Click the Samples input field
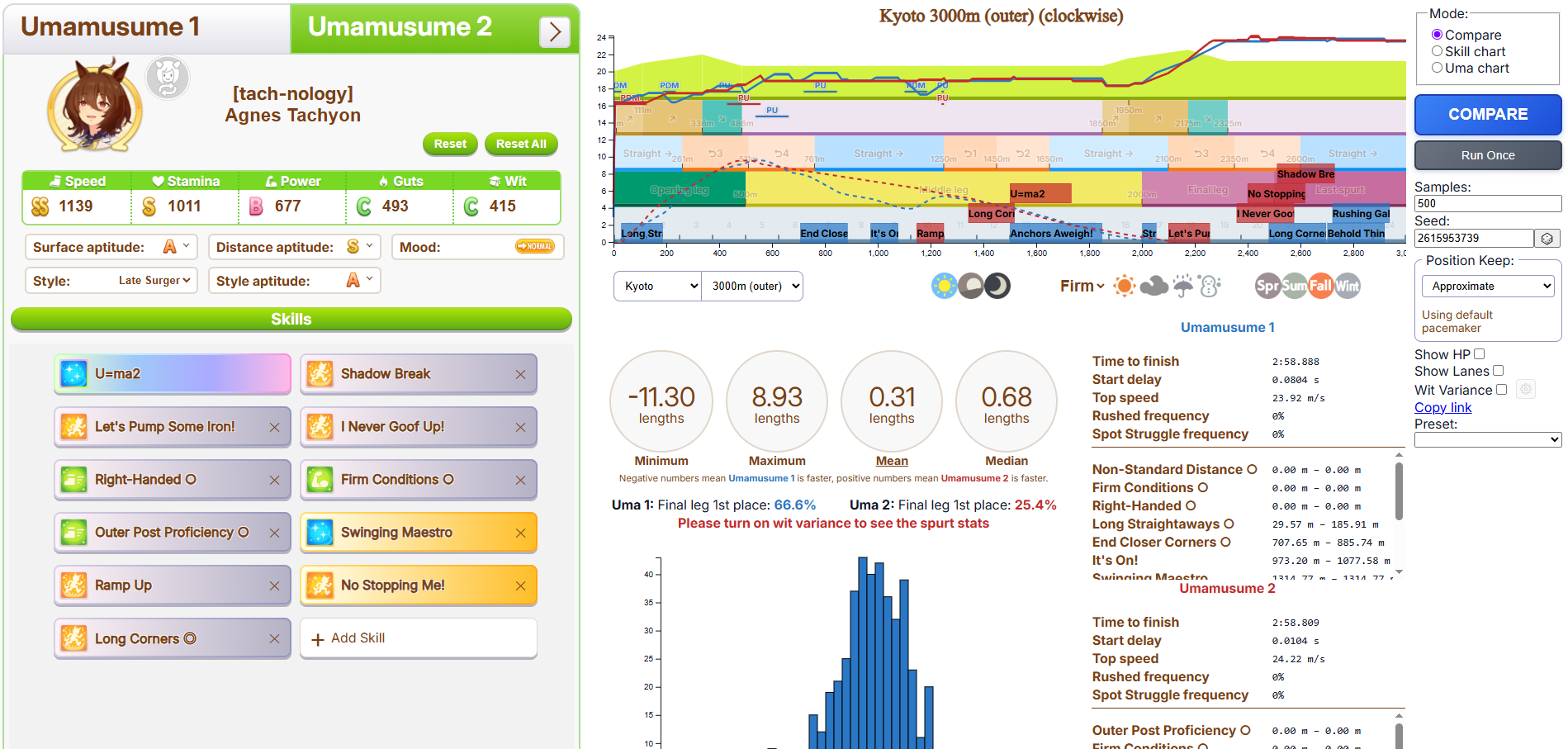The image size is (1568, 749). coord(1487,204)
